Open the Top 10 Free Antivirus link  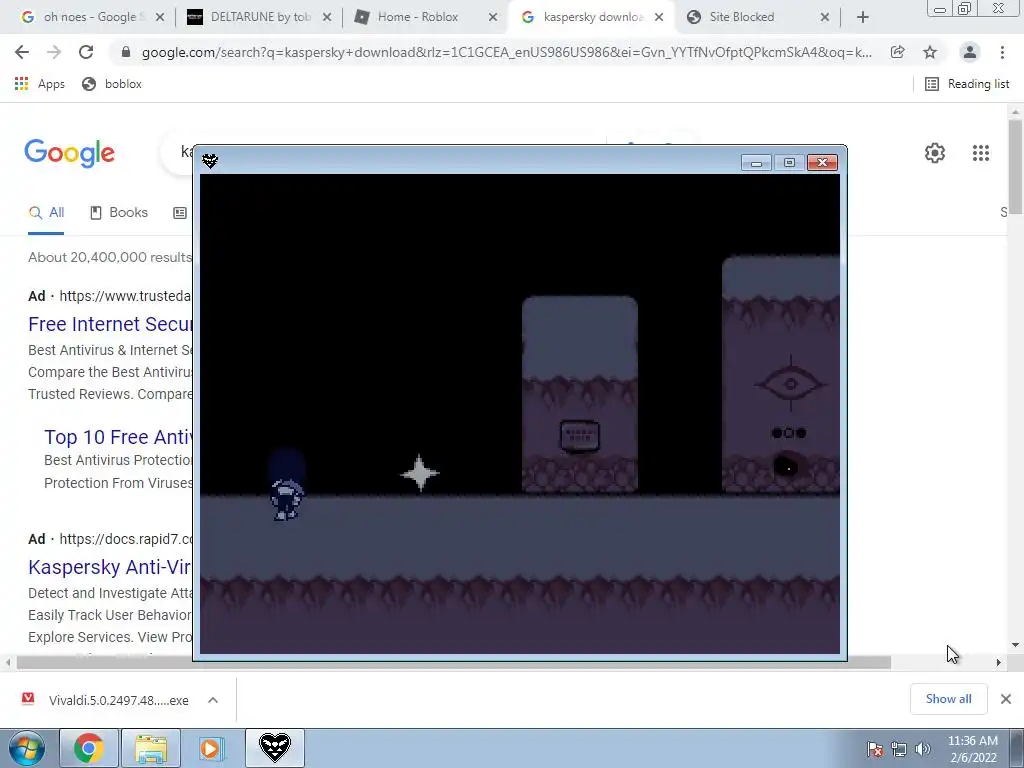pos(118,437)
